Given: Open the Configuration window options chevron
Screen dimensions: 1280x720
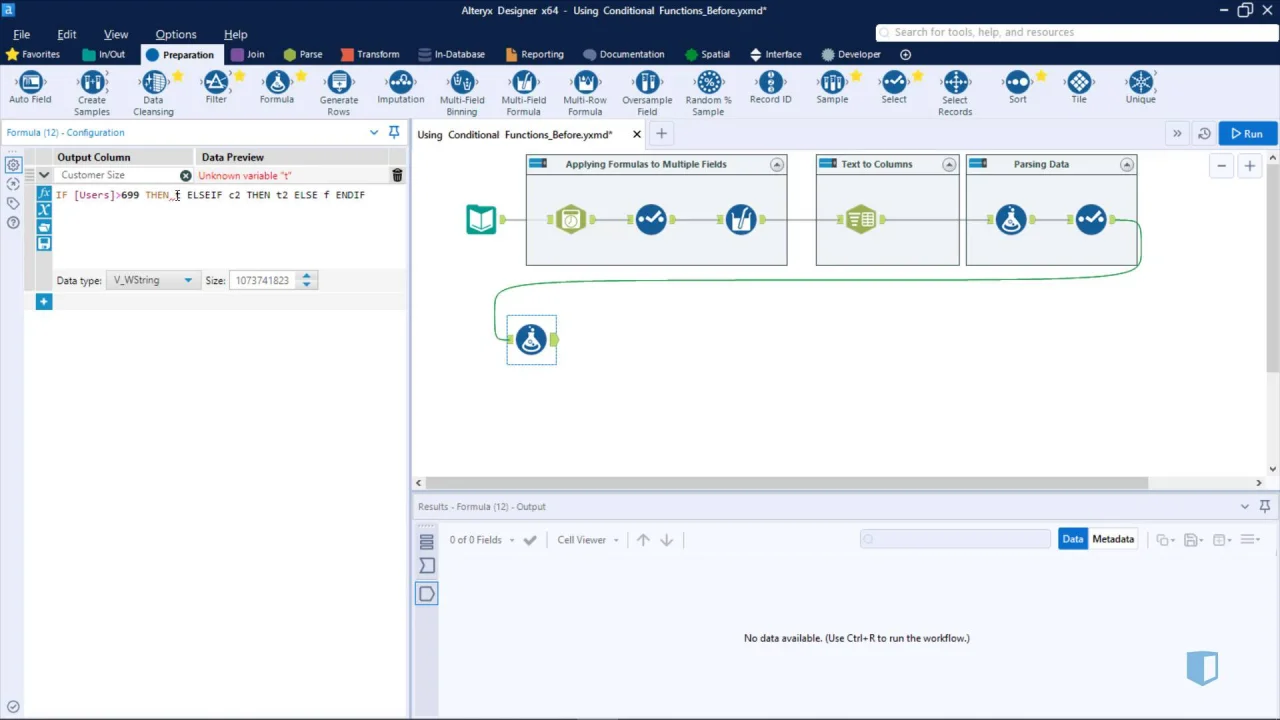Looking at the screenshot, I should pyautogui.click(x=374, y=132).
